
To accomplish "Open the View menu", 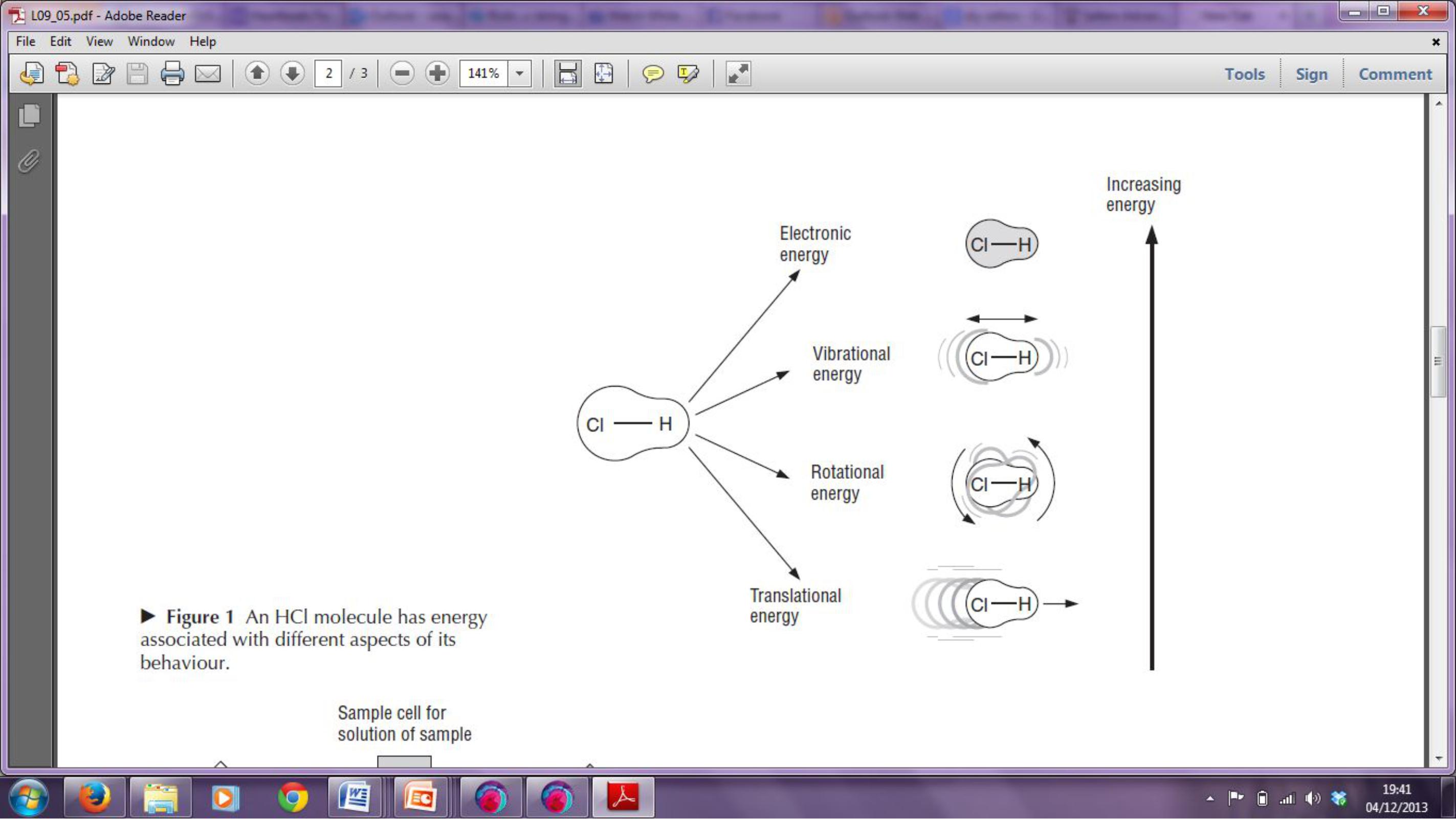I will point(99,41).
